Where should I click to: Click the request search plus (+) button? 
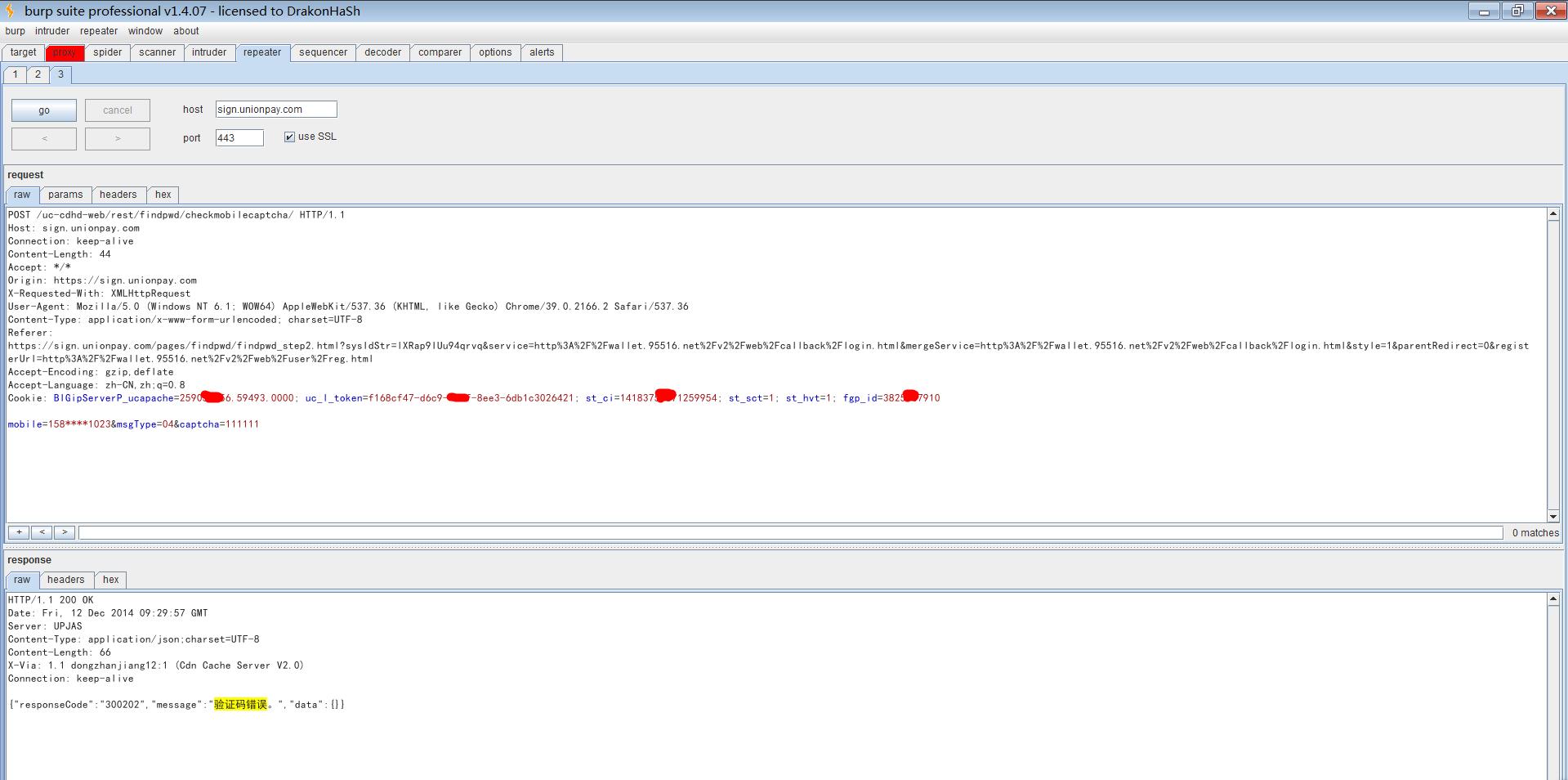[x=19, y=532]
